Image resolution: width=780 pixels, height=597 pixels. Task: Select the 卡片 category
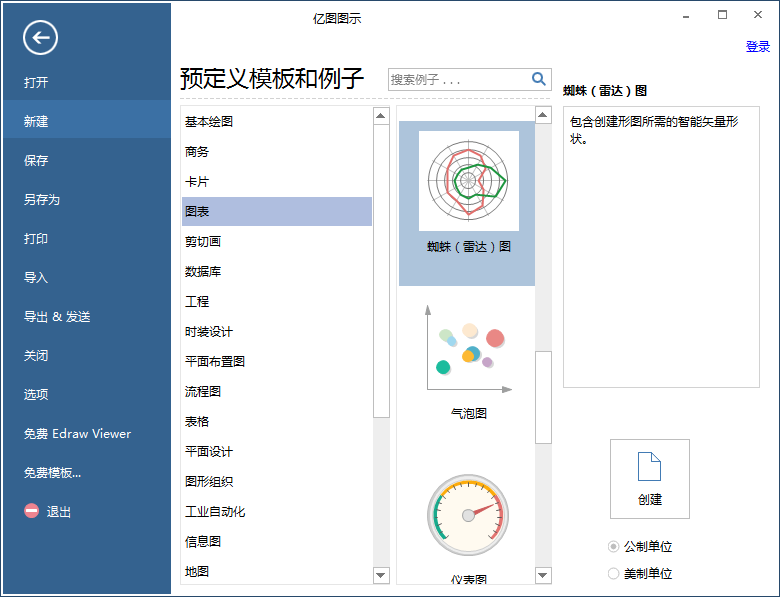277,182
